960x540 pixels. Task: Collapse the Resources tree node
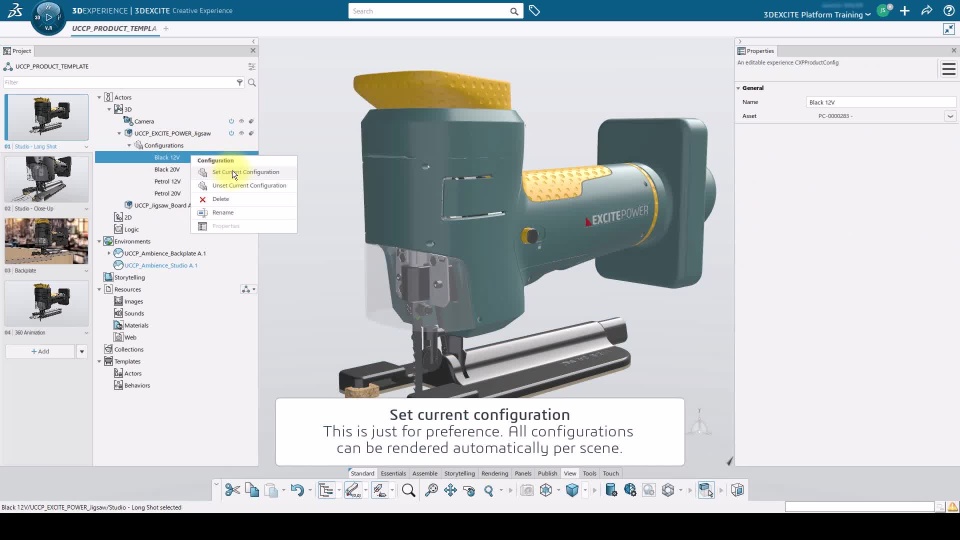99,289
